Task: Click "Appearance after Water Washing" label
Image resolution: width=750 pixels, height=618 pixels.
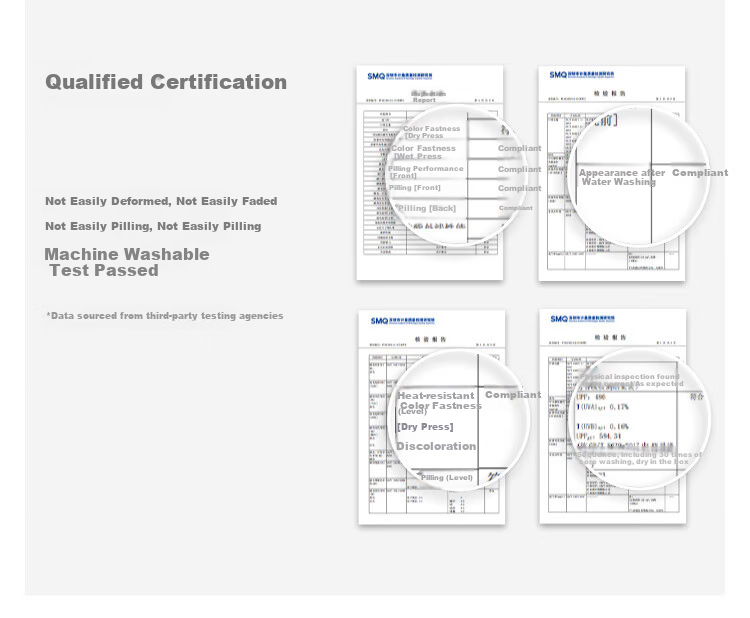Action: 622,177
